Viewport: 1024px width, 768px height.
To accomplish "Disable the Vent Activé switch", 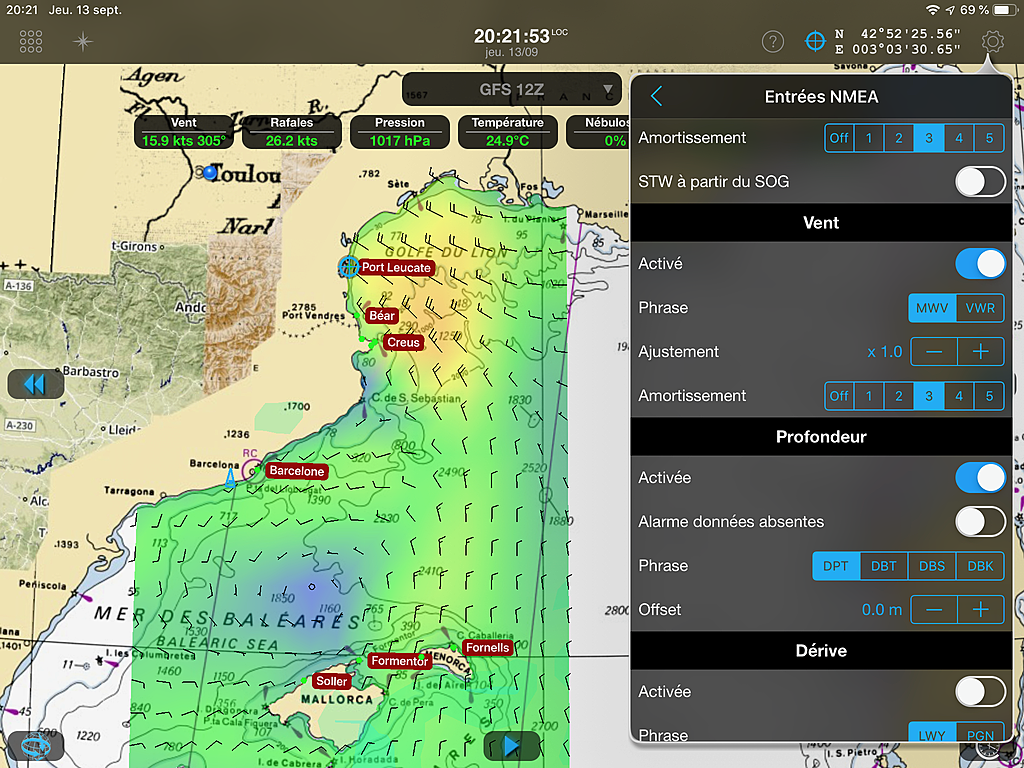I will click(x=980, y=264).
